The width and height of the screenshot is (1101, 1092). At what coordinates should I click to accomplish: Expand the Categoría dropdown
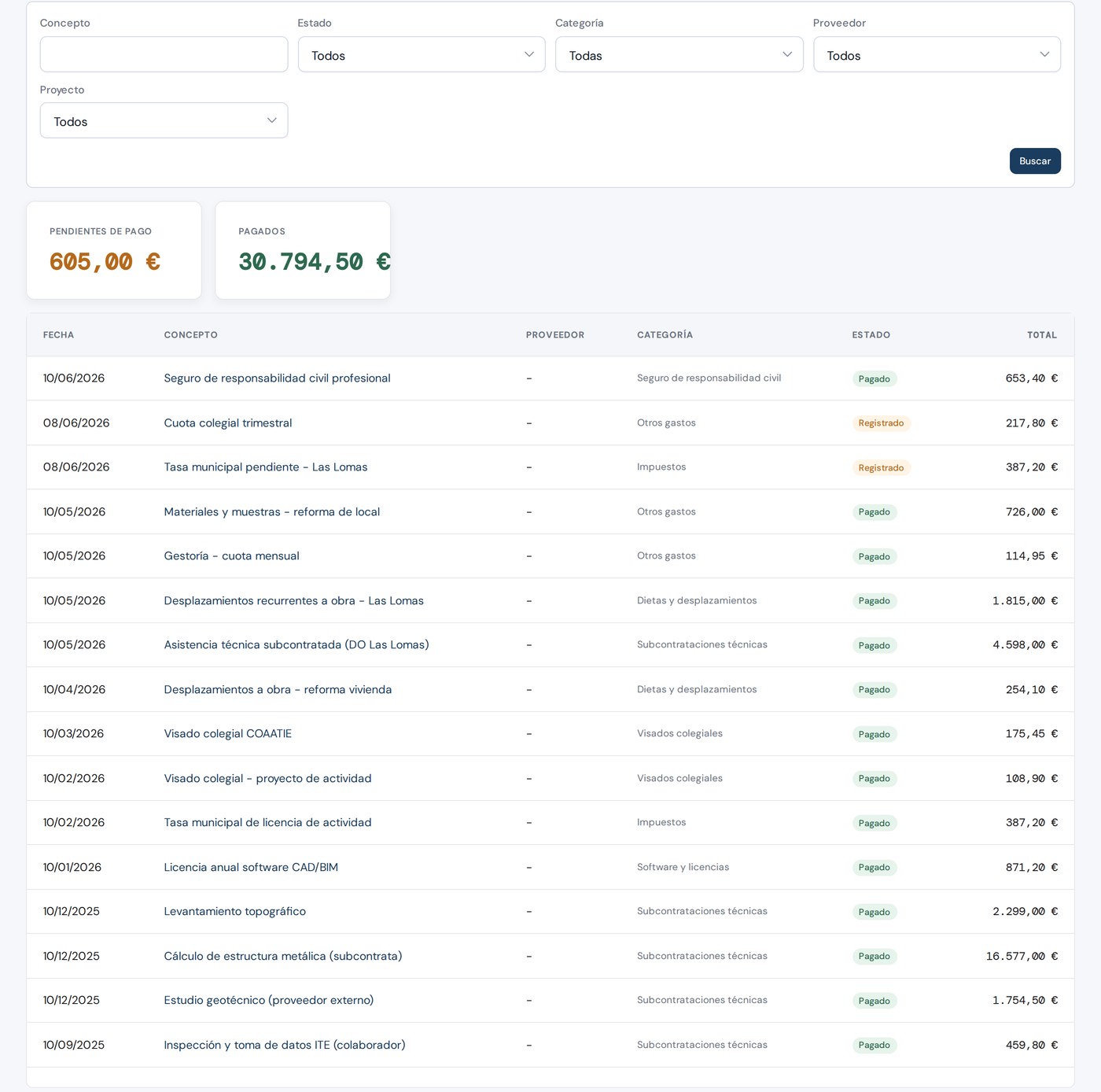click(x=679, y=54)
